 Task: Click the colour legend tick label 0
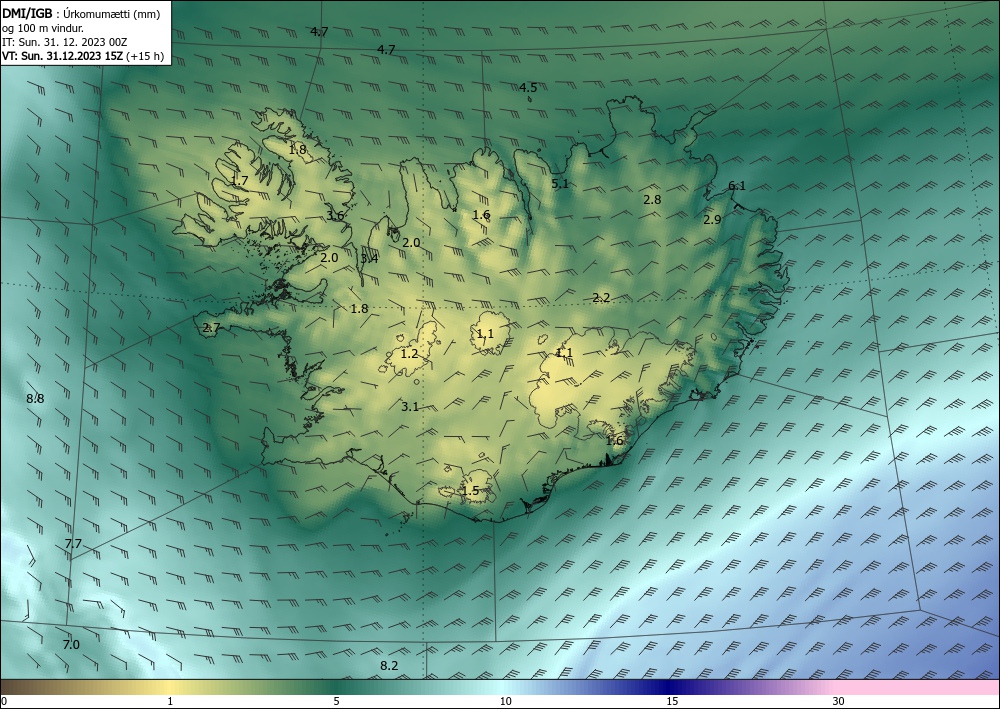(x=4, y=702)
